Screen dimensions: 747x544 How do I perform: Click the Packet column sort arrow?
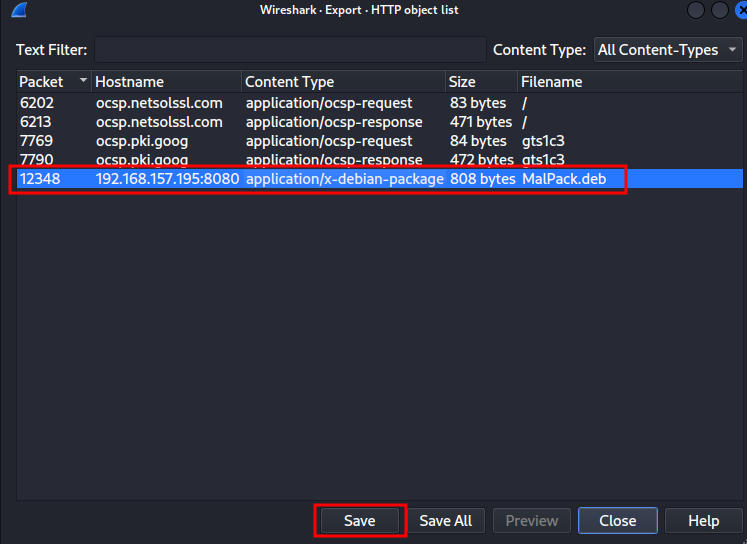pyautogui.click(x=83, y=80)
